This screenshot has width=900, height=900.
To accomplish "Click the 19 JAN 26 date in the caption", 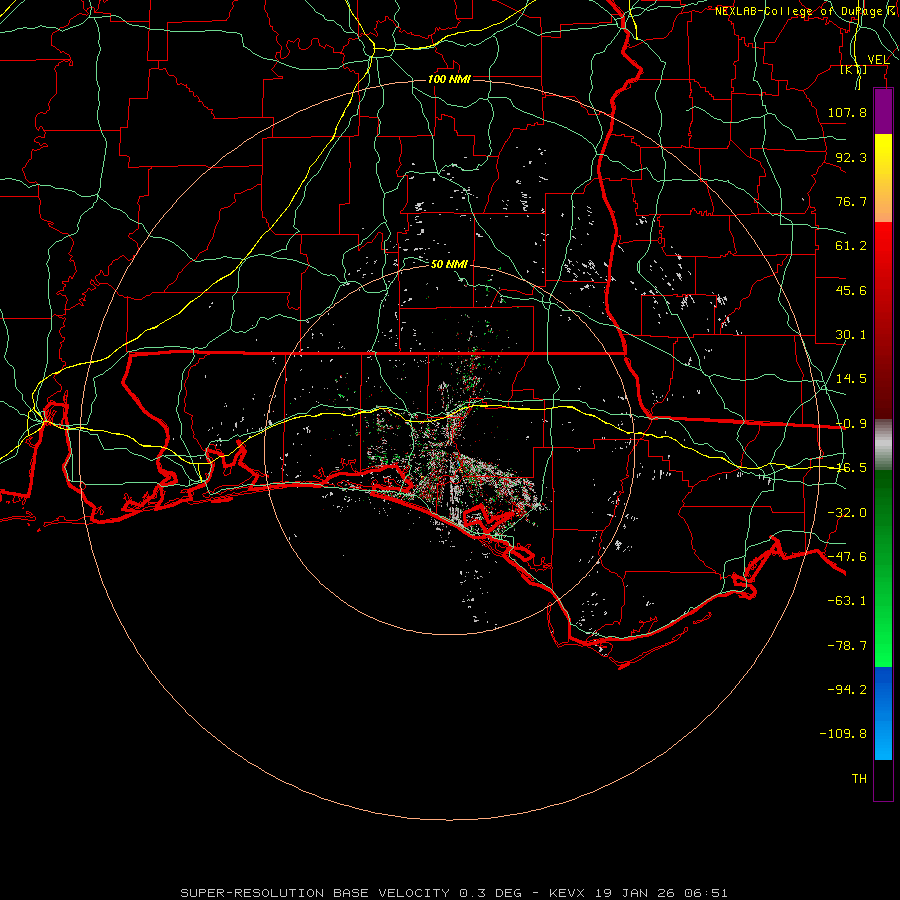I will click(635, 893).
